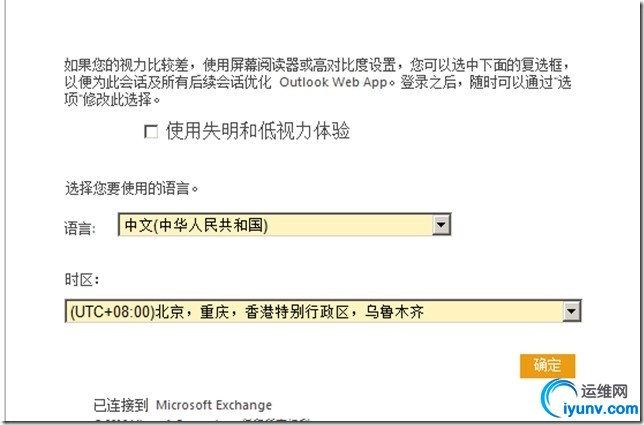Click the 运维网 watermark title
The height and width of the screenshot is (425, 644).
click(x=604, y=391)
